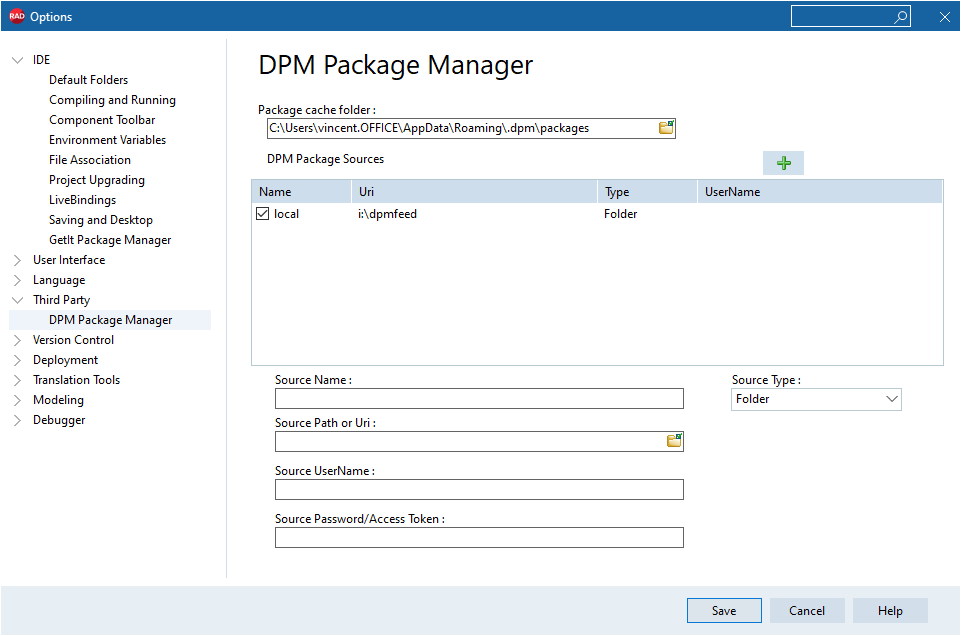The height and width of the screenshot is (636, 961).
Task: Collapse the IDE tree node
Action: [17, 60]
